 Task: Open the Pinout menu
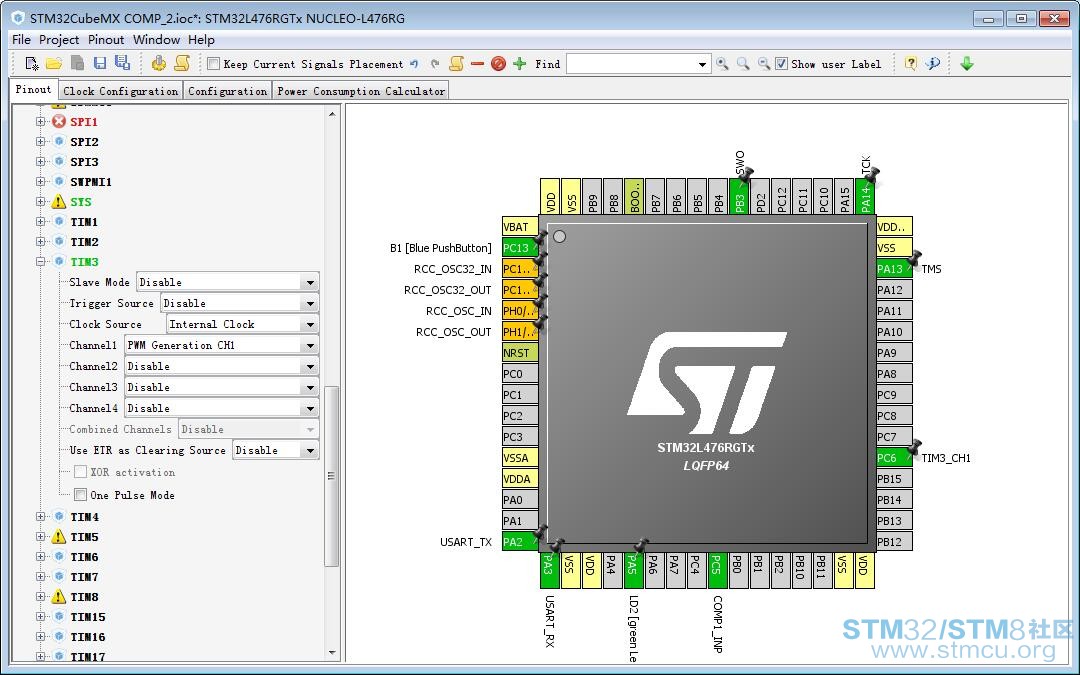(x=106, y=39)
